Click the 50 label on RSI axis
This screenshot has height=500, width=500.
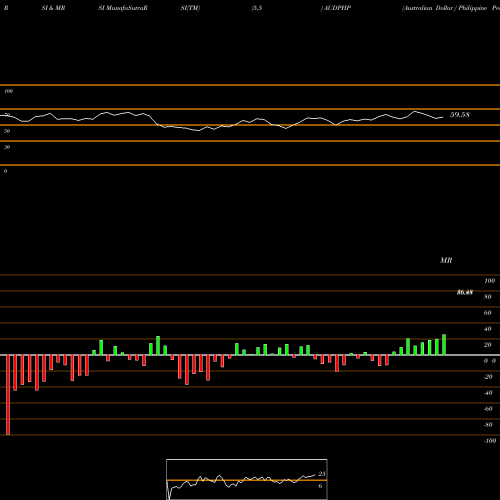7,131
